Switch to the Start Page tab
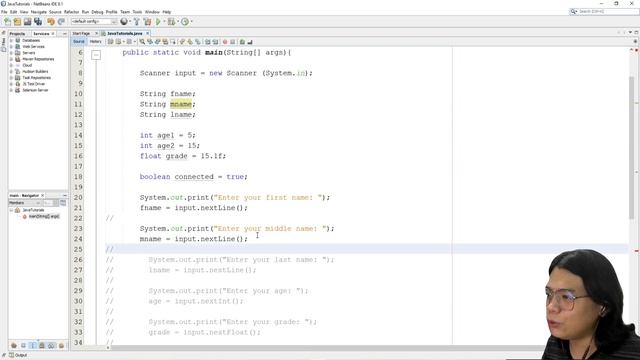 [x=81, y=33]
